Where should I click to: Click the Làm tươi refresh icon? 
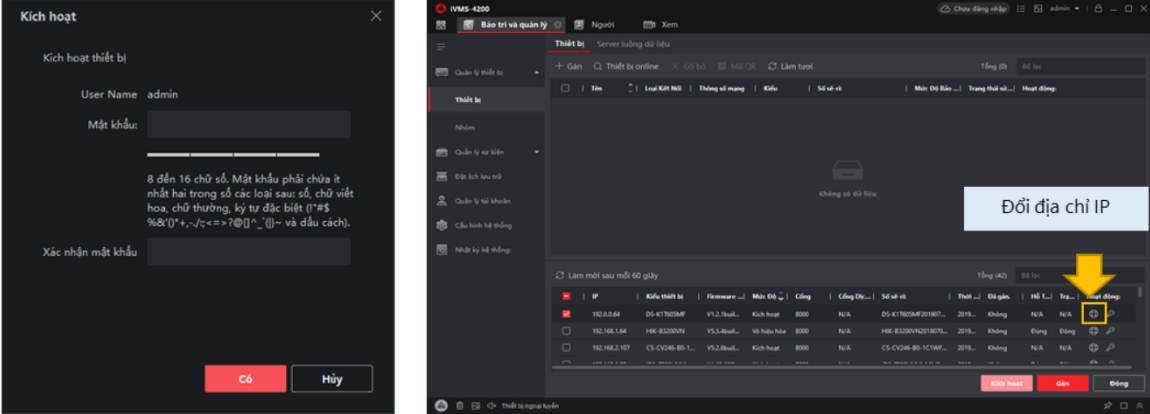point(772,66)
